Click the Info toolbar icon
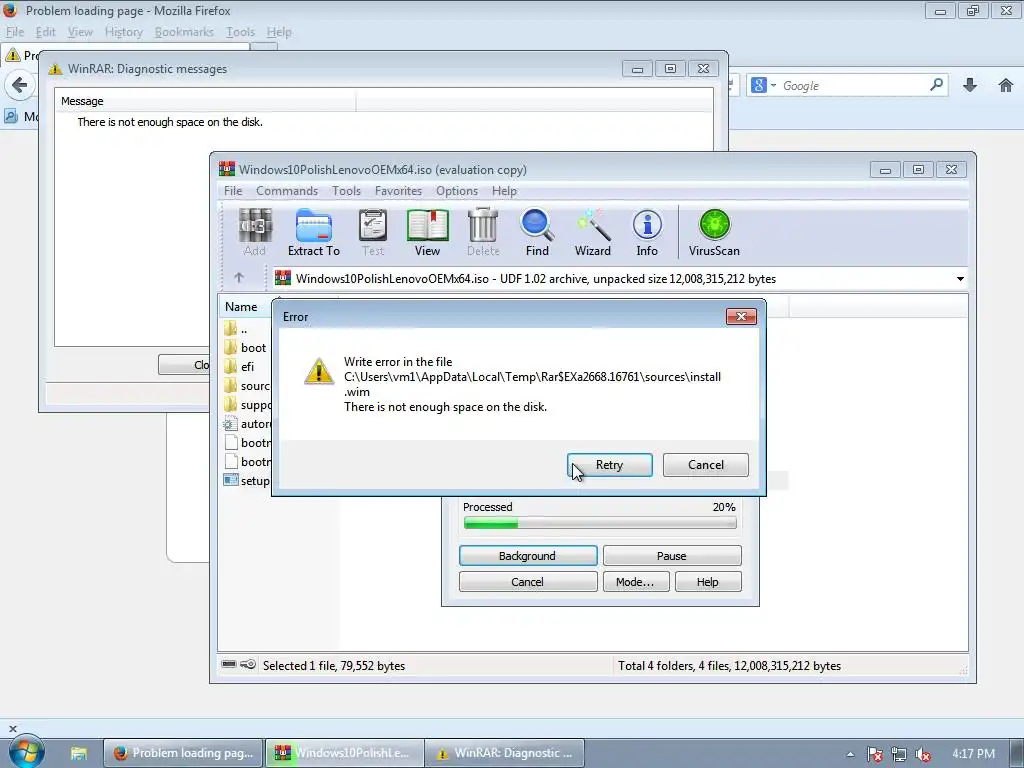 point(647,232)
